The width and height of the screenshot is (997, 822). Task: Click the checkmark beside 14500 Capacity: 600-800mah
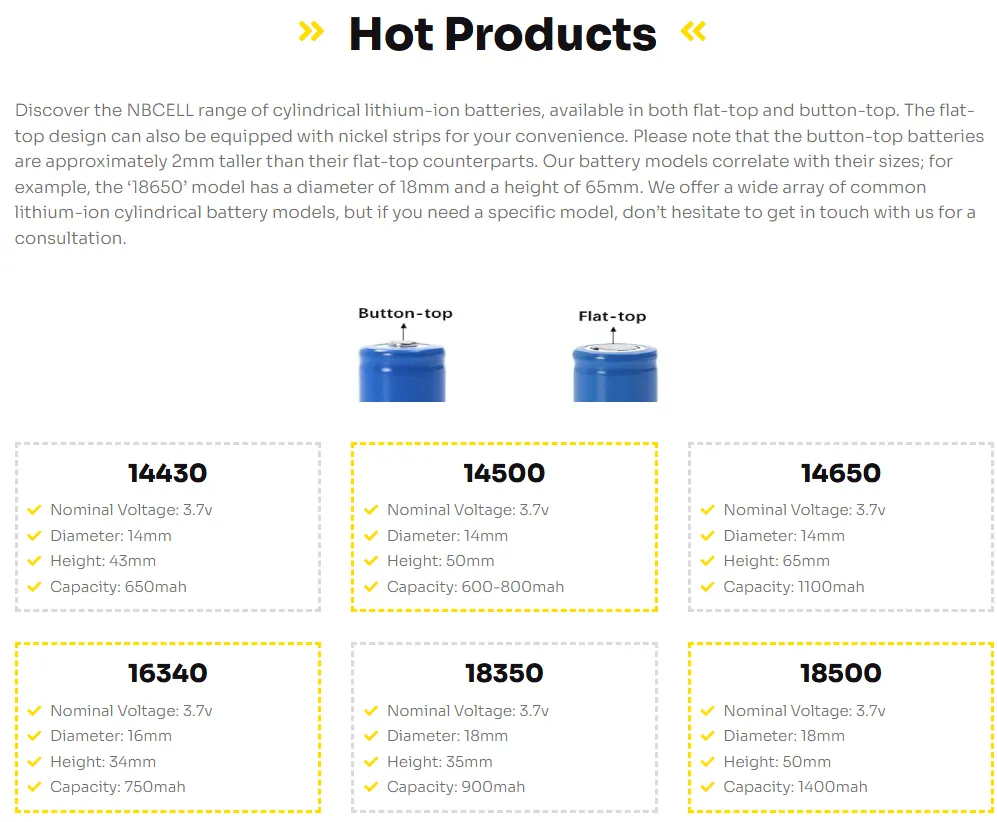372,587
